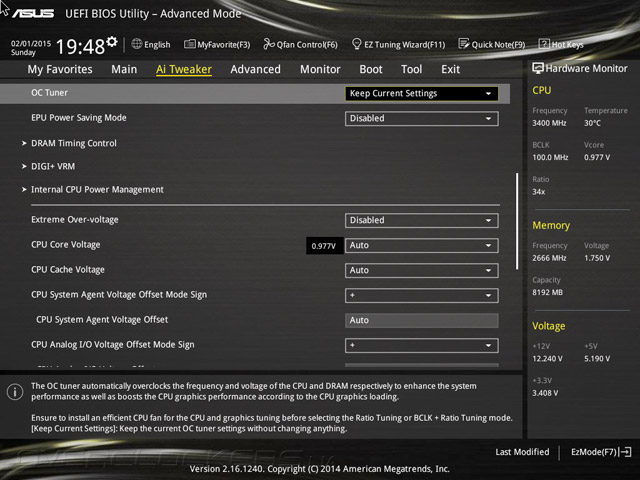Click +3.3V reading 3.408 V

pyautogui.click(x=545, y=393)
